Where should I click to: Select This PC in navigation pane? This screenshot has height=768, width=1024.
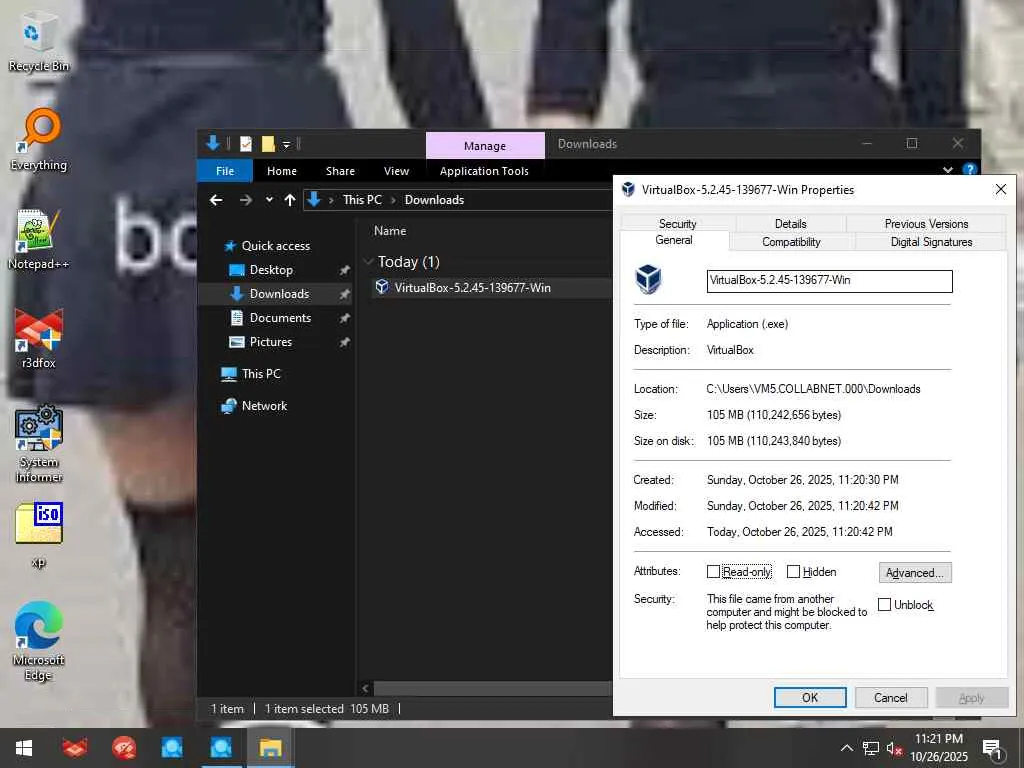261,374
